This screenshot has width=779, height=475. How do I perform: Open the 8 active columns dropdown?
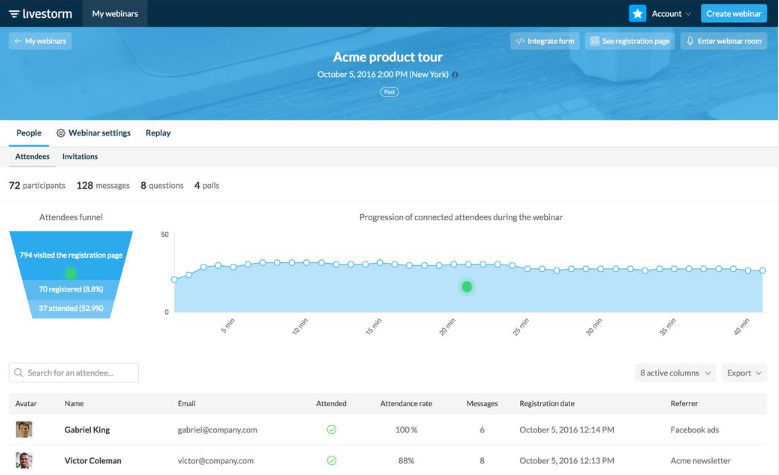coord(675,373)
